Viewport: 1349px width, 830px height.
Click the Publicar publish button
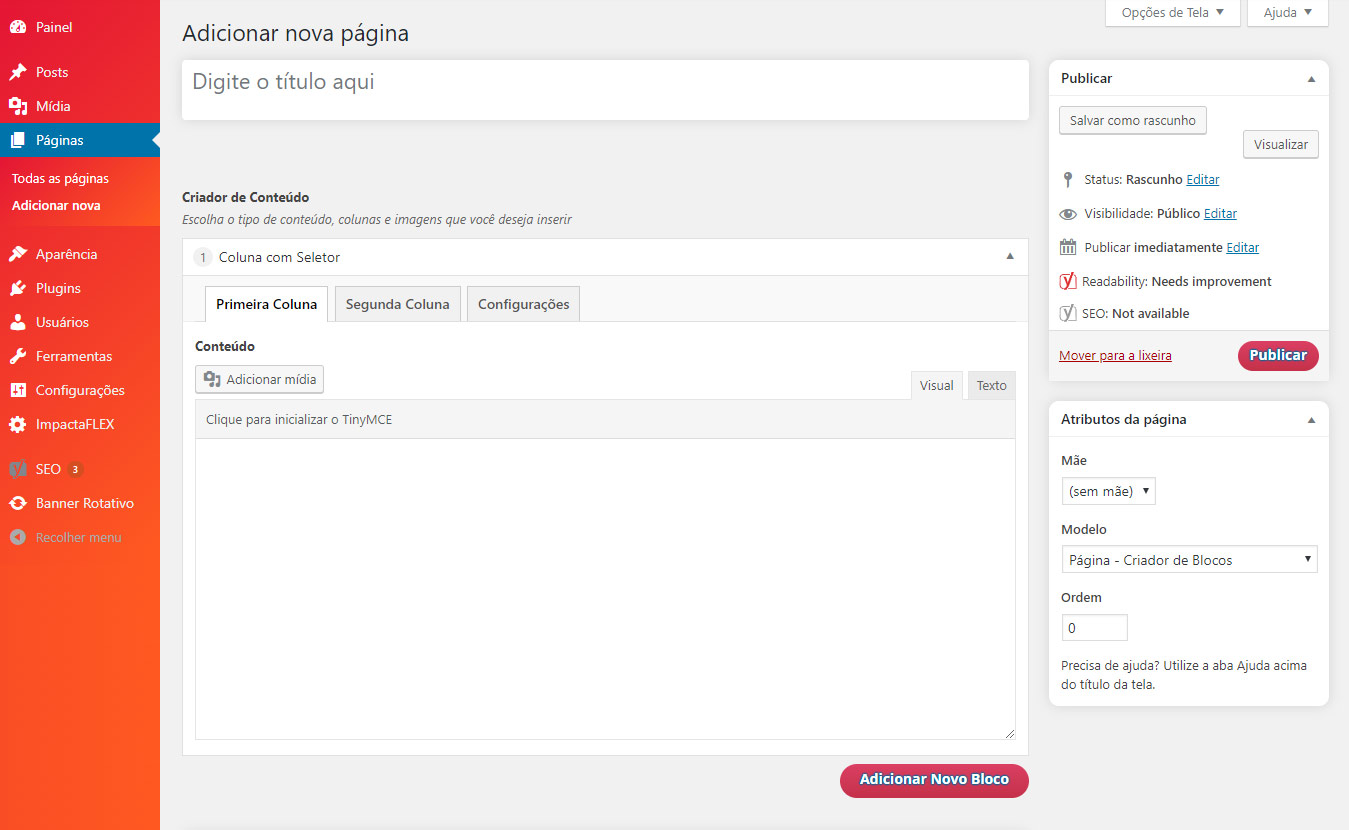tap(1278, 355)
